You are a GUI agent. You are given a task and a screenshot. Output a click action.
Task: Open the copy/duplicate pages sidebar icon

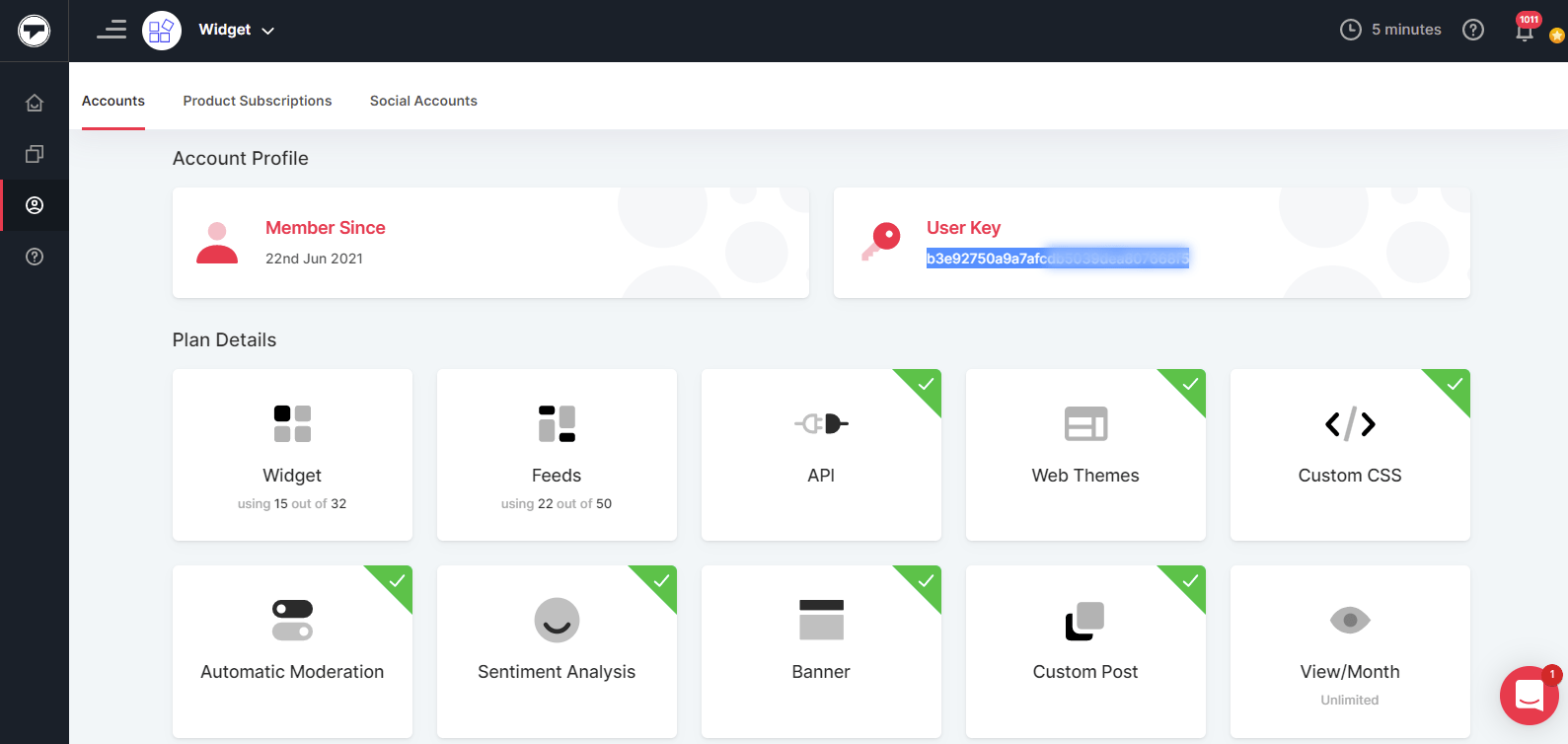pos(35,154)
